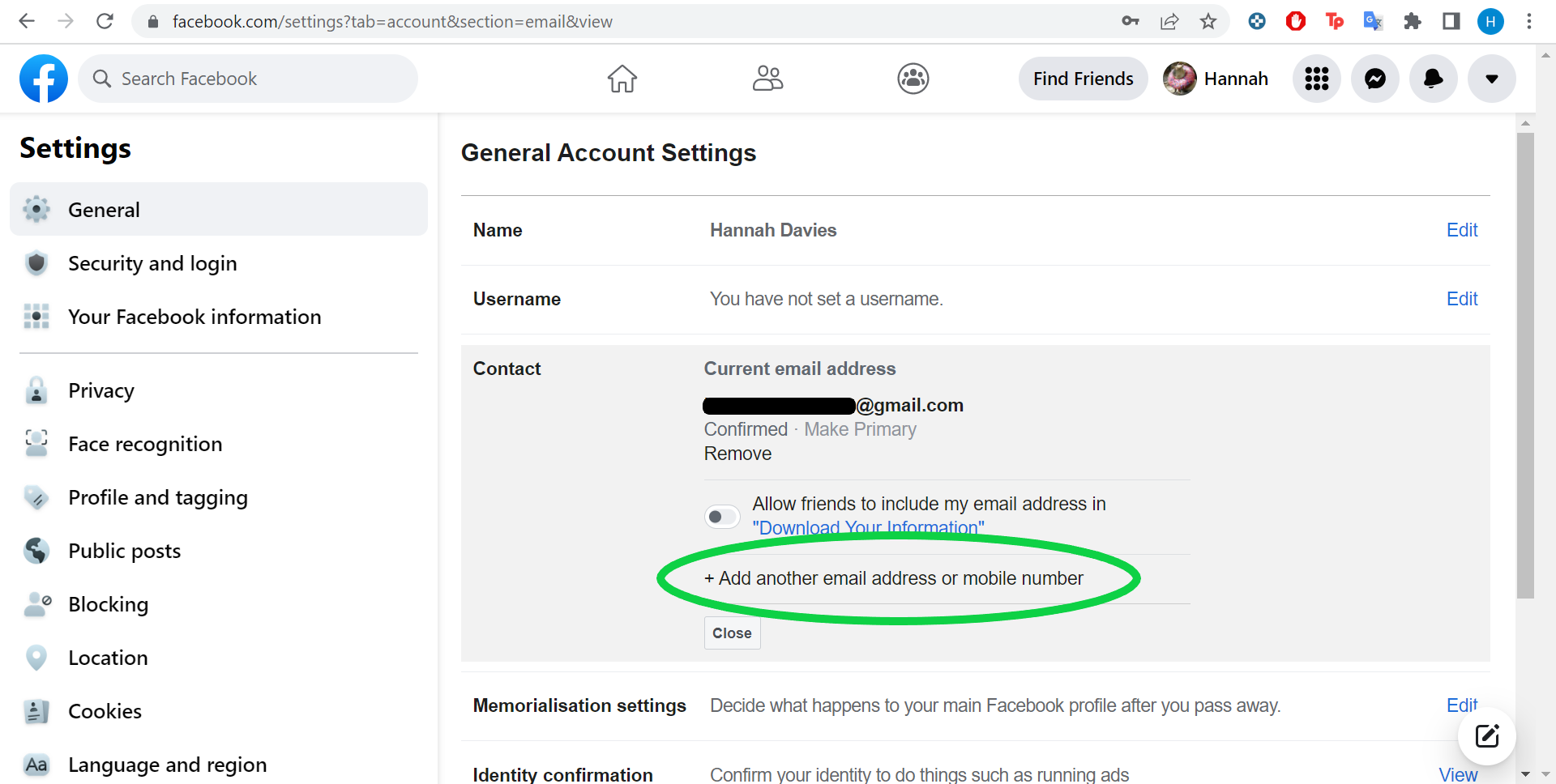Click Hannah's profile picture
The image size is (1556, 784).
1180,79
